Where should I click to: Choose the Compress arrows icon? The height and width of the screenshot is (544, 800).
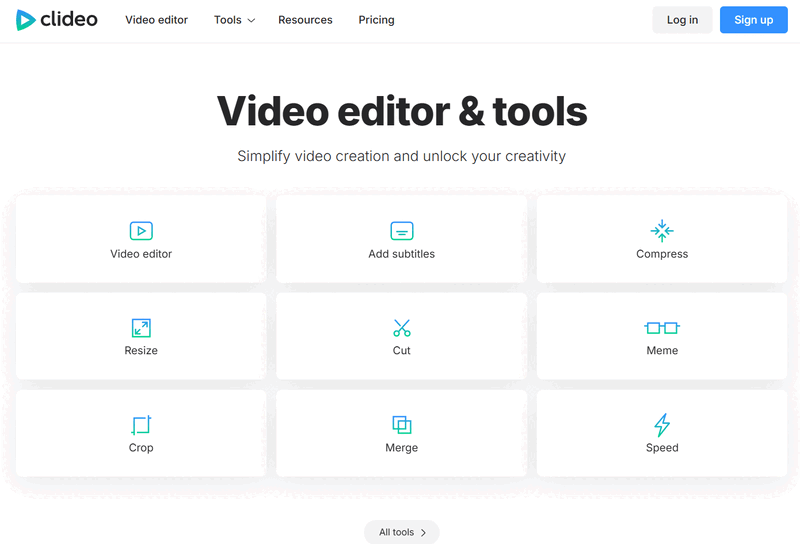[662, 231]
